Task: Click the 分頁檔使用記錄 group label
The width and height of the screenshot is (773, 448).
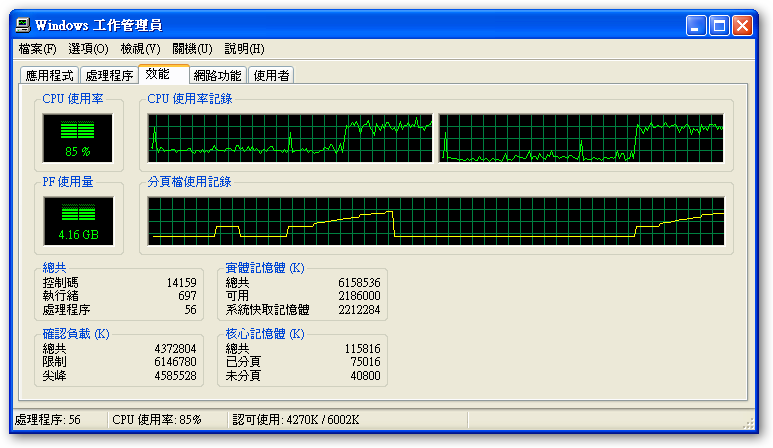Action: point(189,182)
